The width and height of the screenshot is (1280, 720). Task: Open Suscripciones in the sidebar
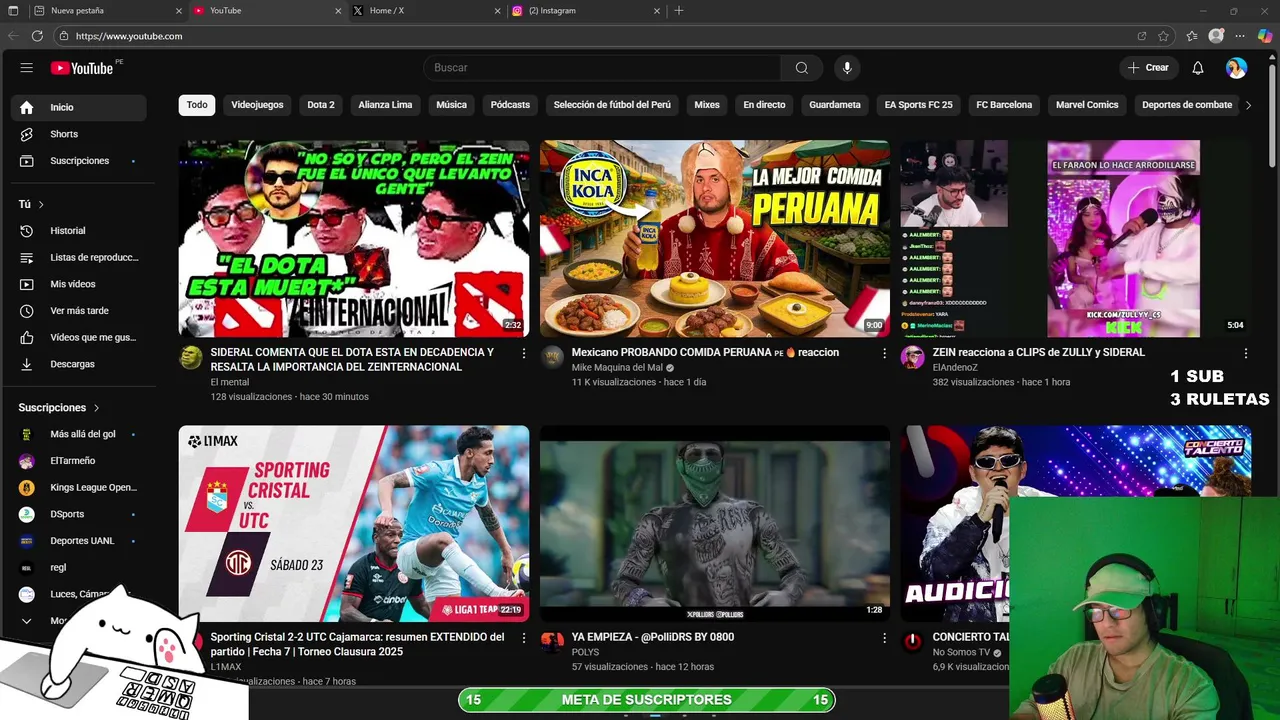(78, 161)
